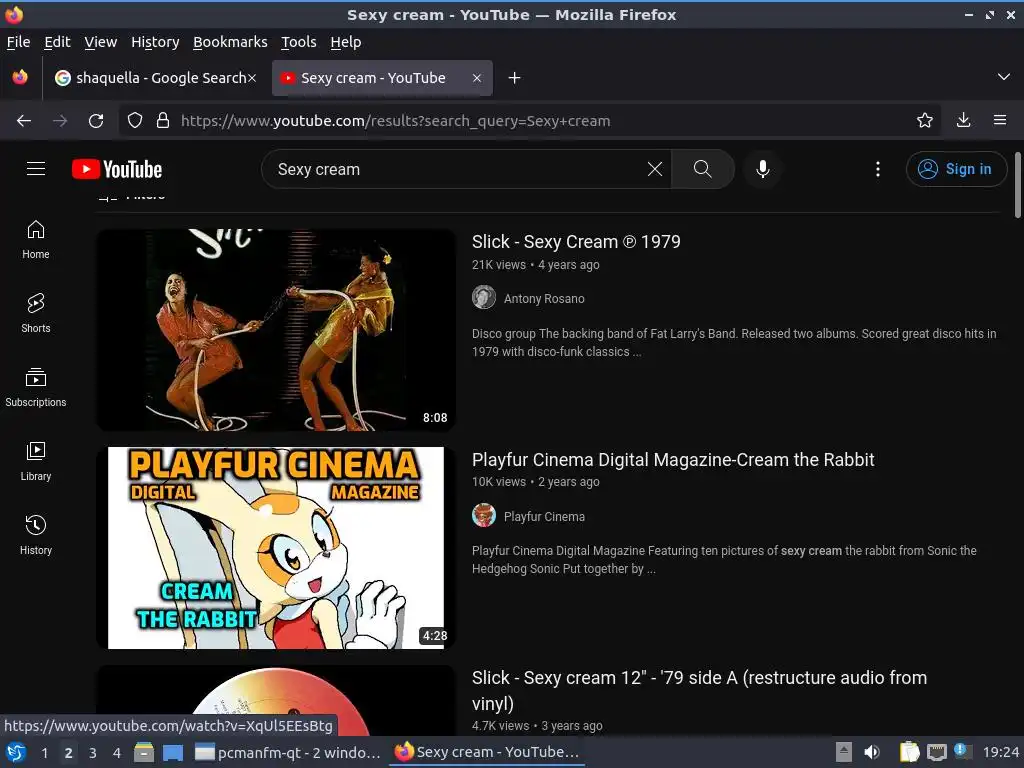Switch to virtual desktop 4
This screenshot has width=1024, height=768.
click(x=117, y=752)
